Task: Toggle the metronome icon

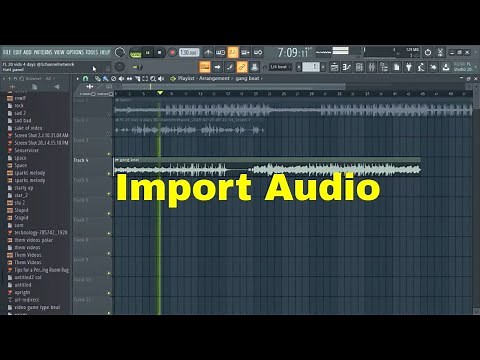Action: 208,52
